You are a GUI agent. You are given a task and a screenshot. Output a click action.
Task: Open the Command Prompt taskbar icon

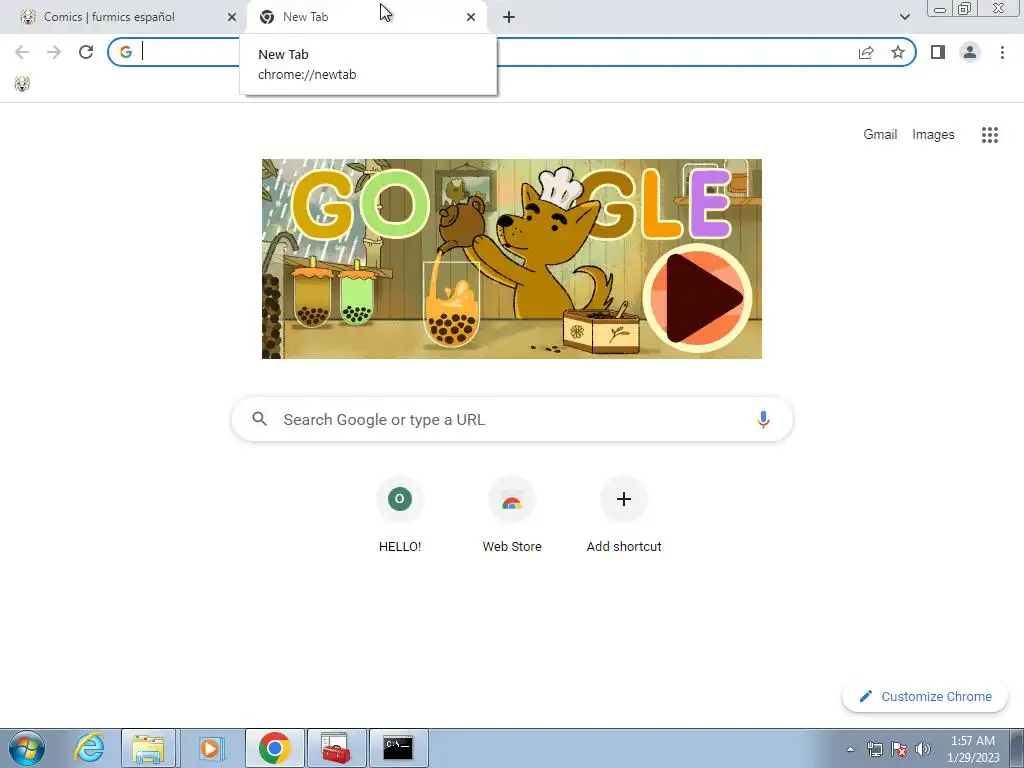[398, 748]
